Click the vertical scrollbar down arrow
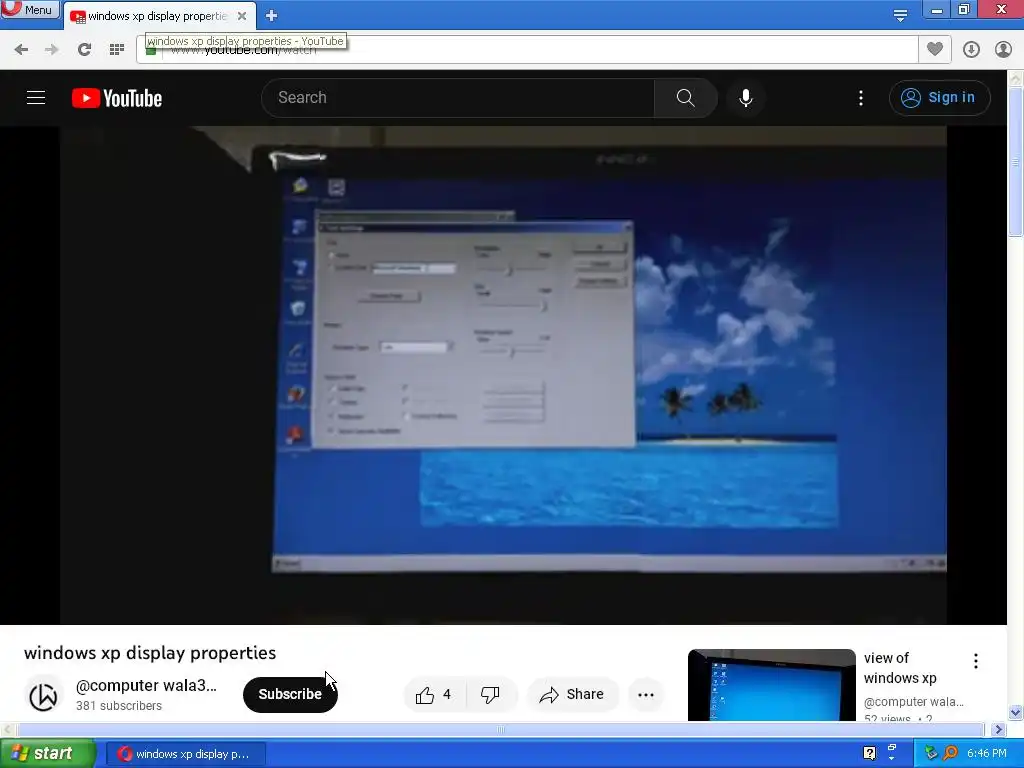This screenshot has width=1024, height=768. coord(1016,712)
